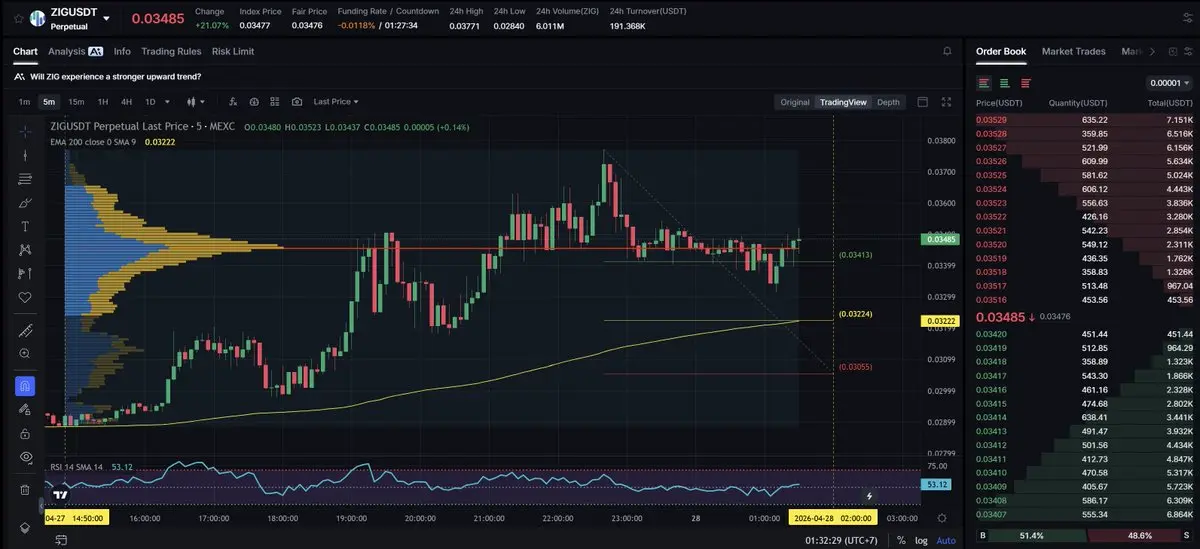This screenshot has width=1200, height=549.
Task: Toggle log scale
Action: [921, 541]
